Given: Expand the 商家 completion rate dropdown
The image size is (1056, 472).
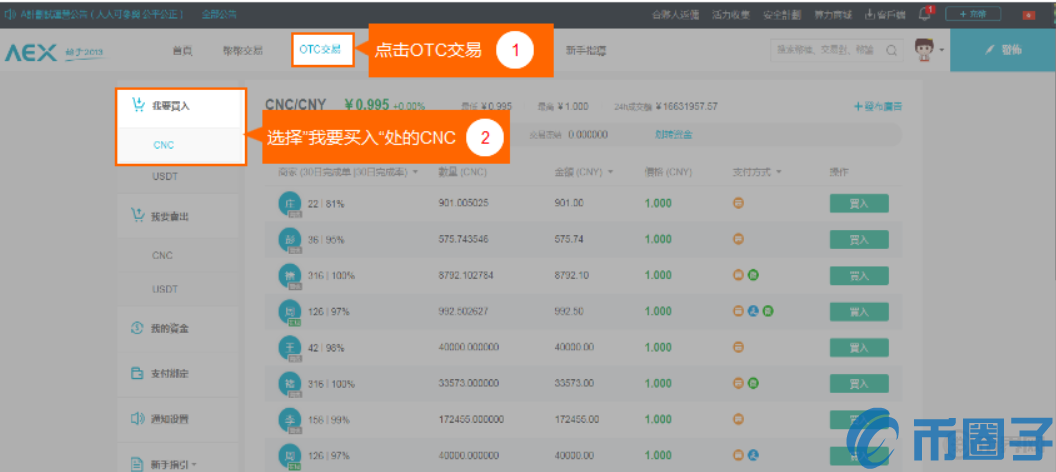Looking at the screenshot, I should [414, 172].
